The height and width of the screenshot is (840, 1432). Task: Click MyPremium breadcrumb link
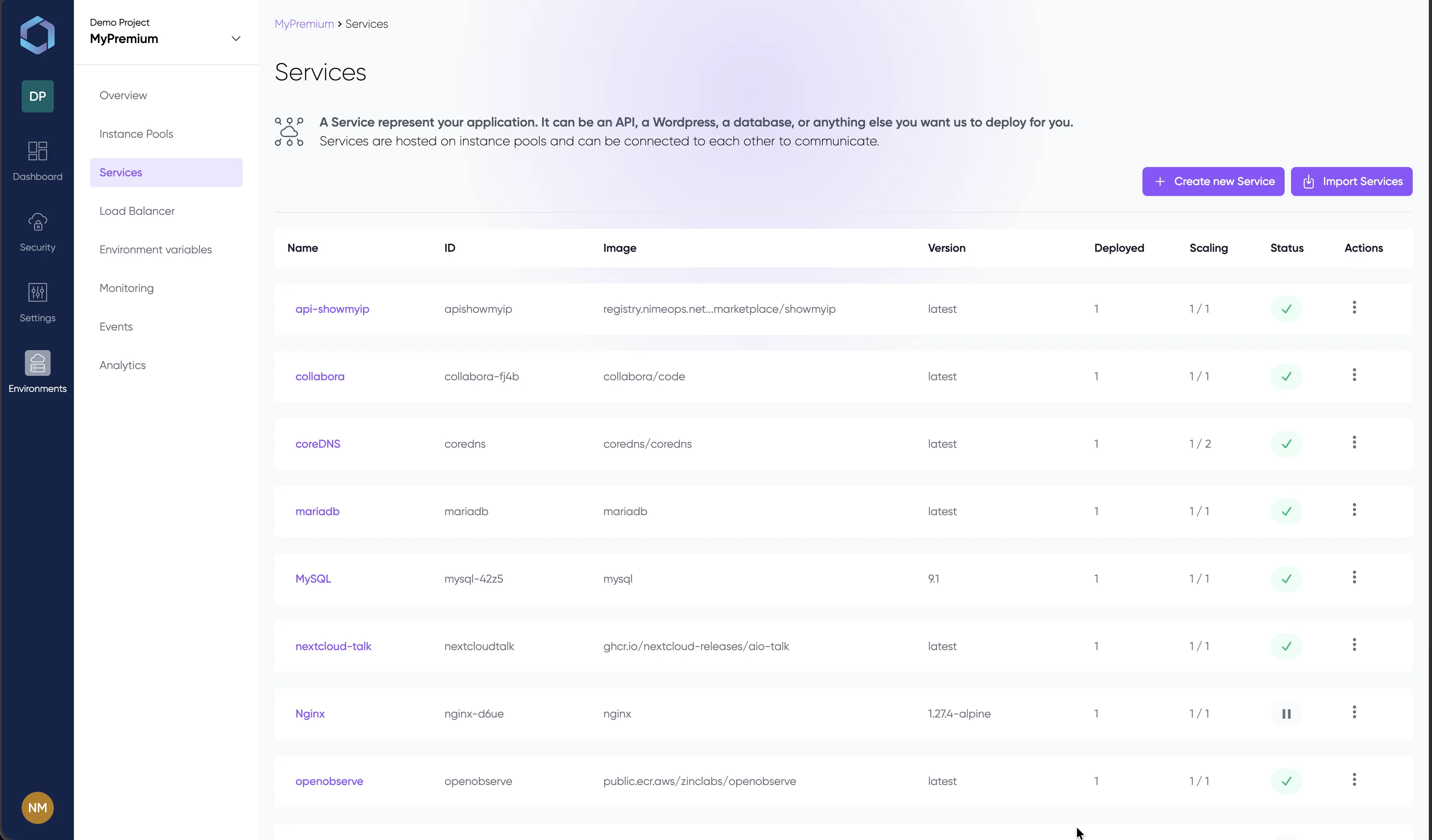(x=304, y=24)
